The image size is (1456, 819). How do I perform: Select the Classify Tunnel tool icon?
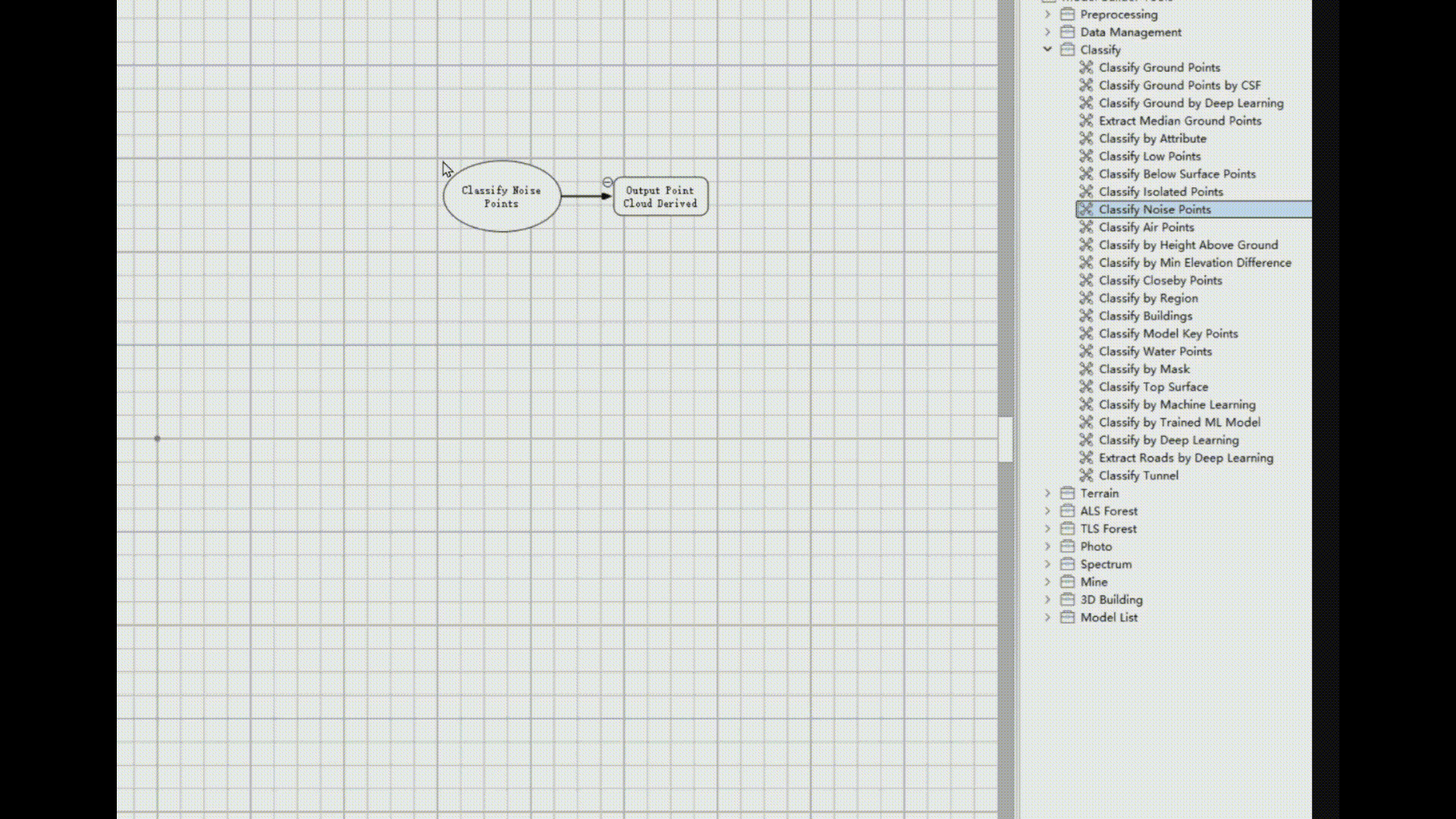(1087, 475)
